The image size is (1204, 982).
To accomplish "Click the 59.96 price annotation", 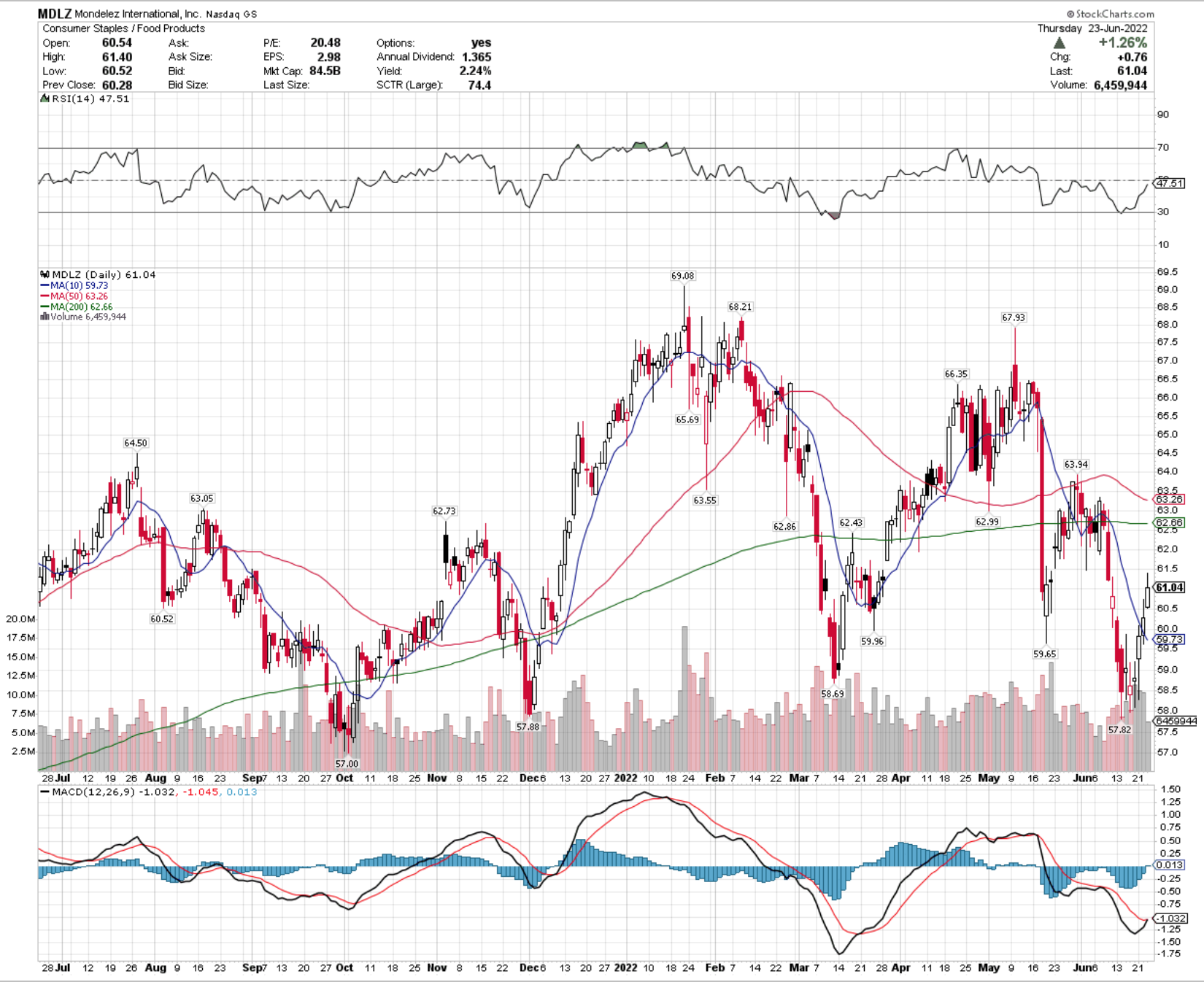I will [x=872, y=641].
